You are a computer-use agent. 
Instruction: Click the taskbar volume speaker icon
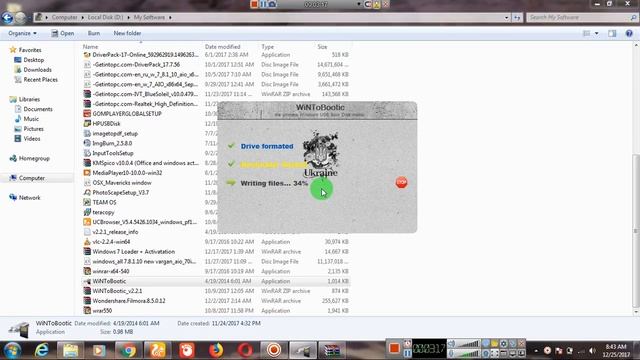[592, 351]
